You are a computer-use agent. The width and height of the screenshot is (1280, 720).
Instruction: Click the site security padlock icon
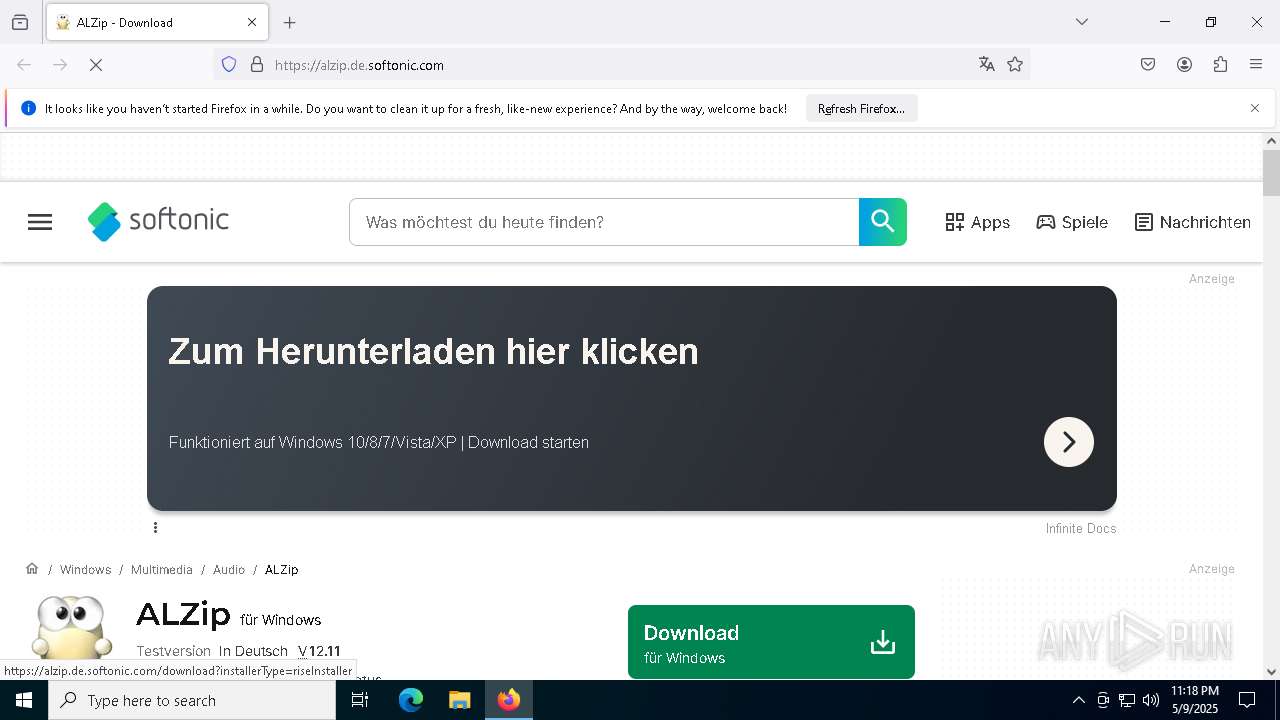coord(257,65)
